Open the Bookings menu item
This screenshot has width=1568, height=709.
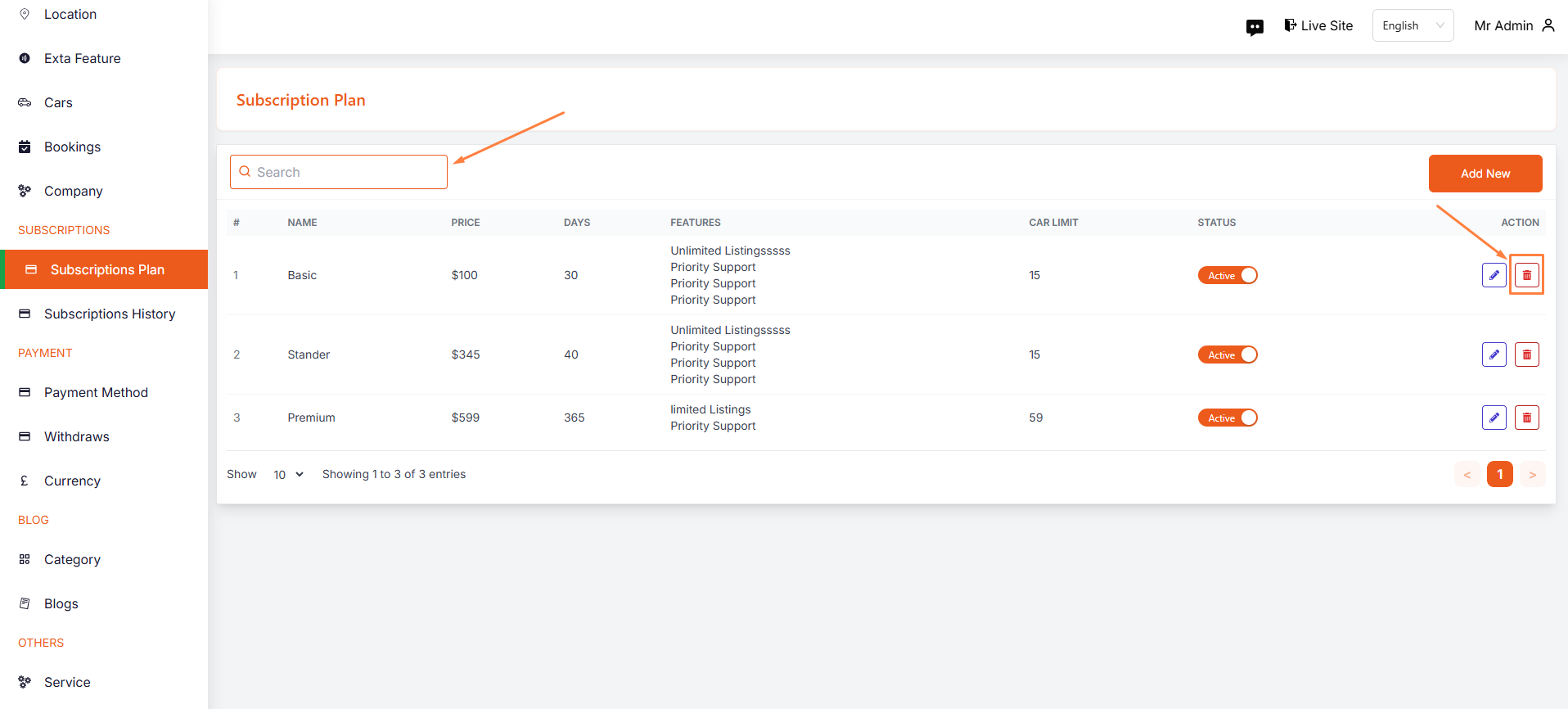pos(72,147)
